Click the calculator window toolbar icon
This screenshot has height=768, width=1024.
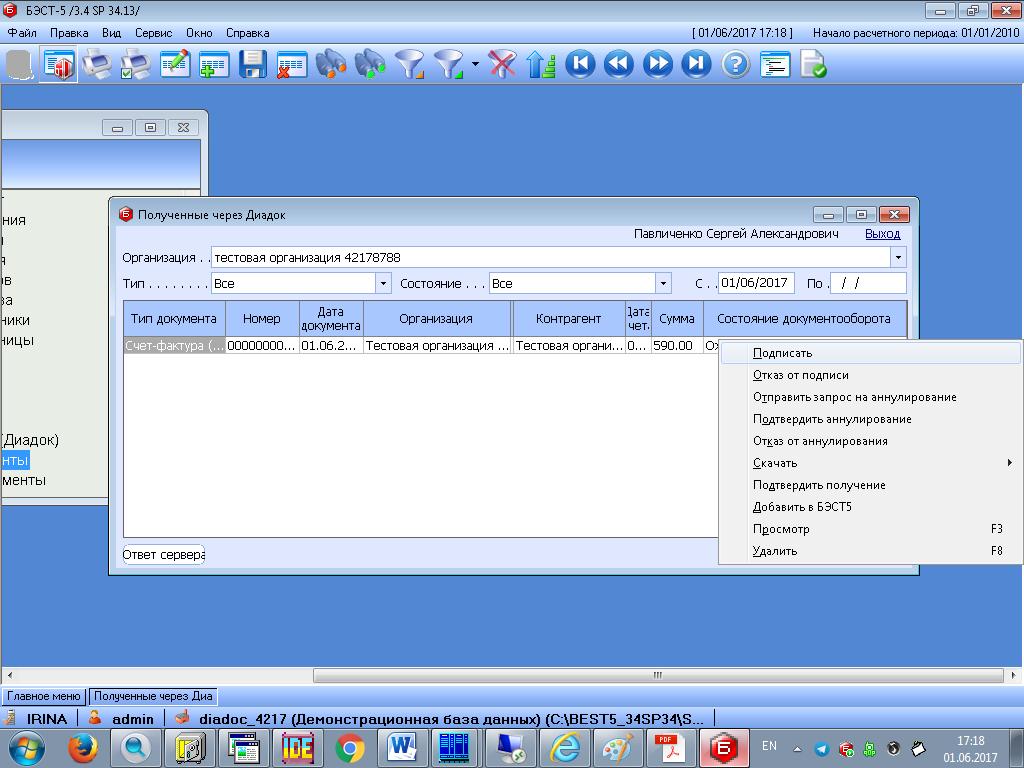(x=58, y=65)
